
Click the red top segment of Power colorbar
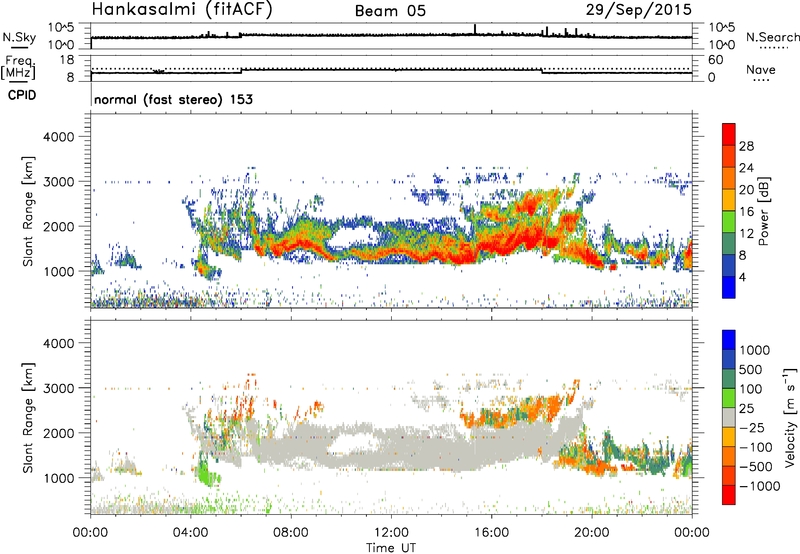pos(729,134)
